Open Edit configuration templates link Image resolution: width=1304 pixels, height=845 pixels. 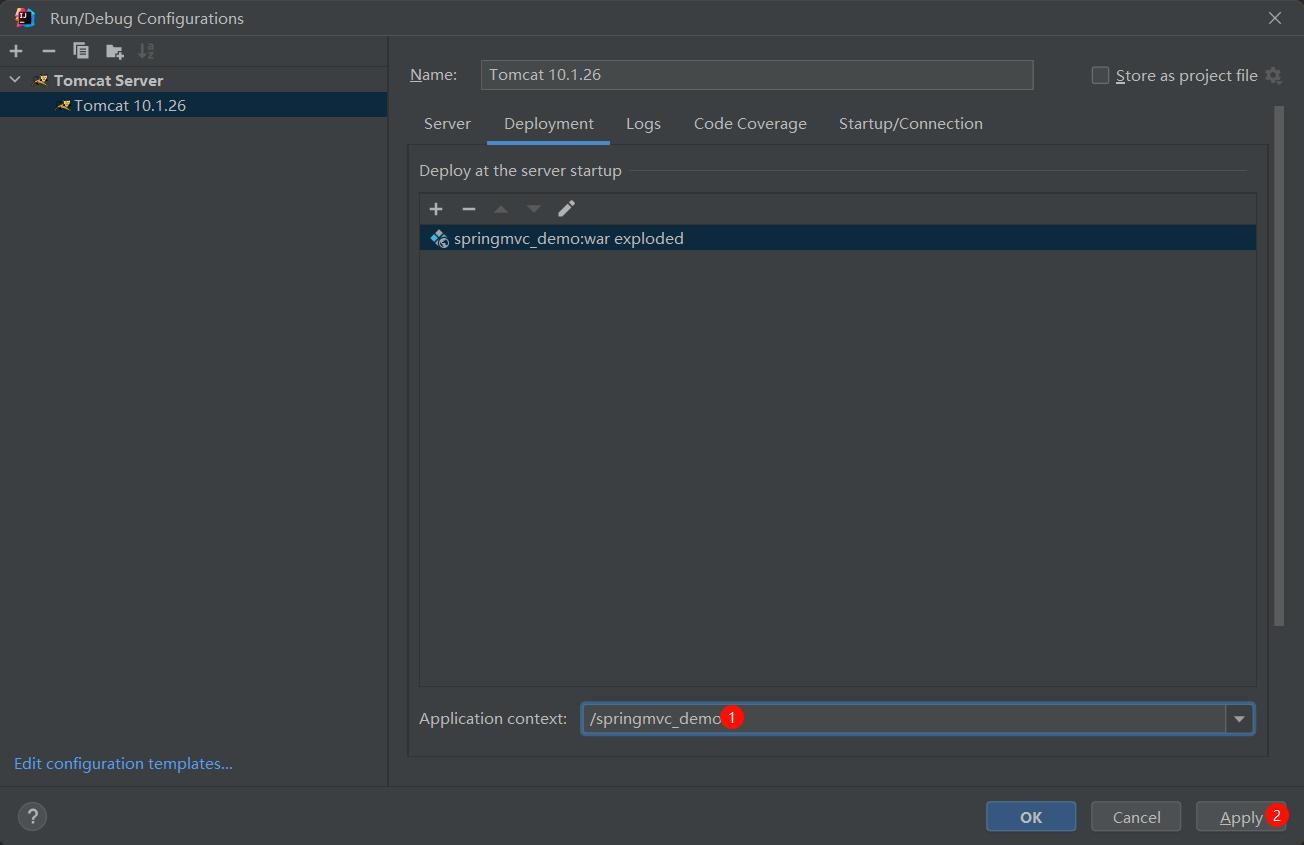coord(123,764)
